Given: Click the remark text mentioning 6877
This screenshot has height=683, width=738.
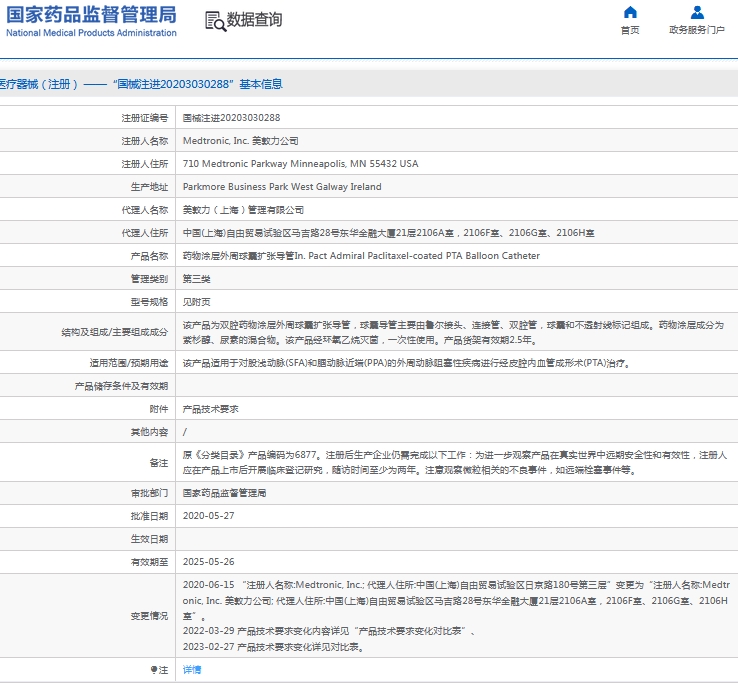Looking at the screenshot, I should click(455, 463).
